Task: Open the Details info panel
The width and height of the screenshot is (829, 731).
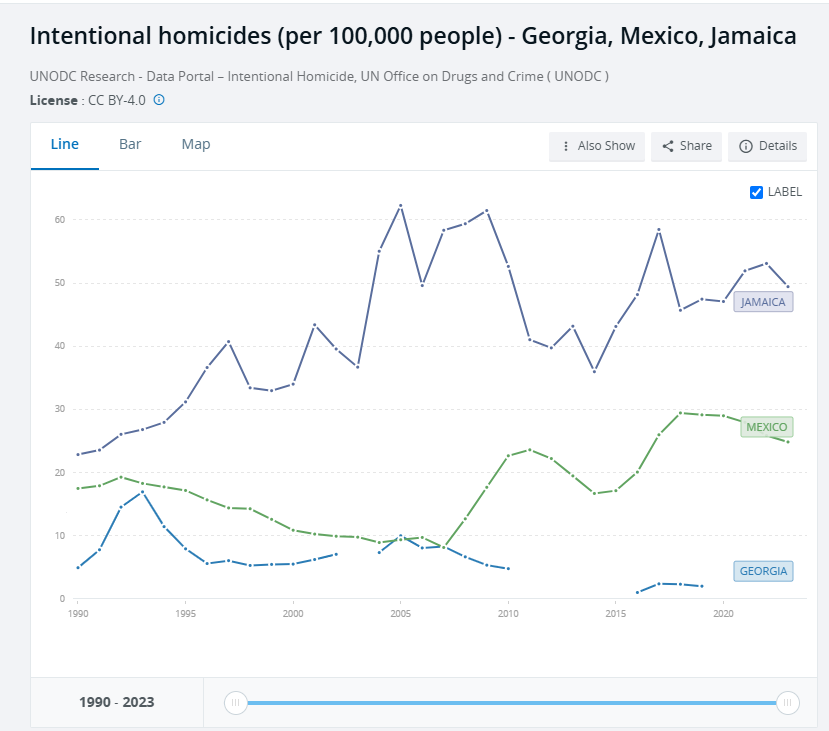Action: [767, 146]
